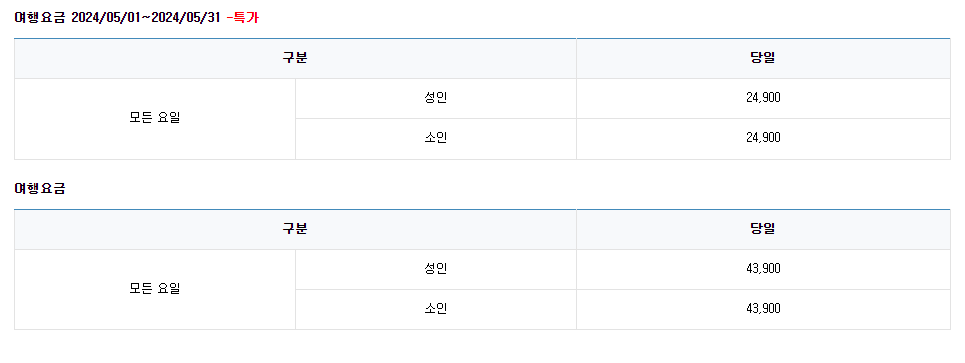Select the 2024/05/01 start date in heading

(108, 18)
